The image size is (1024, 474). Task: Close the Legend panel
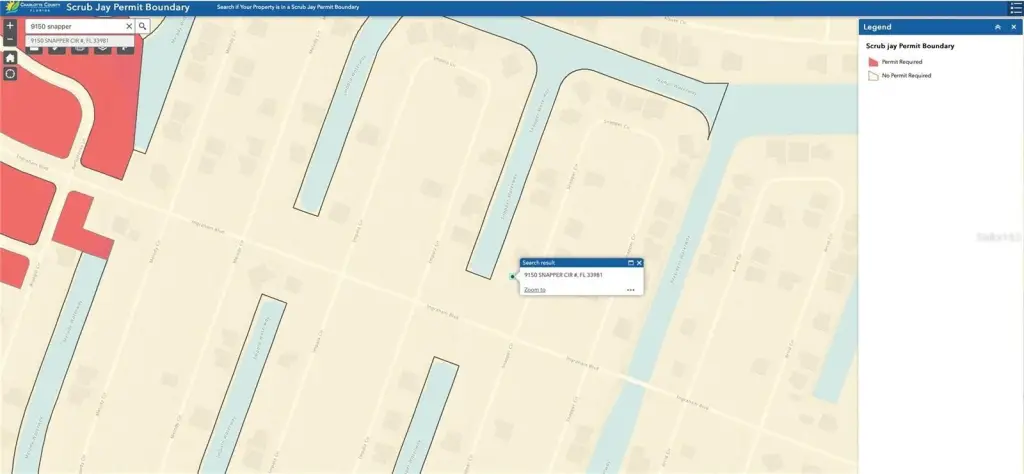pos(1012,27)
